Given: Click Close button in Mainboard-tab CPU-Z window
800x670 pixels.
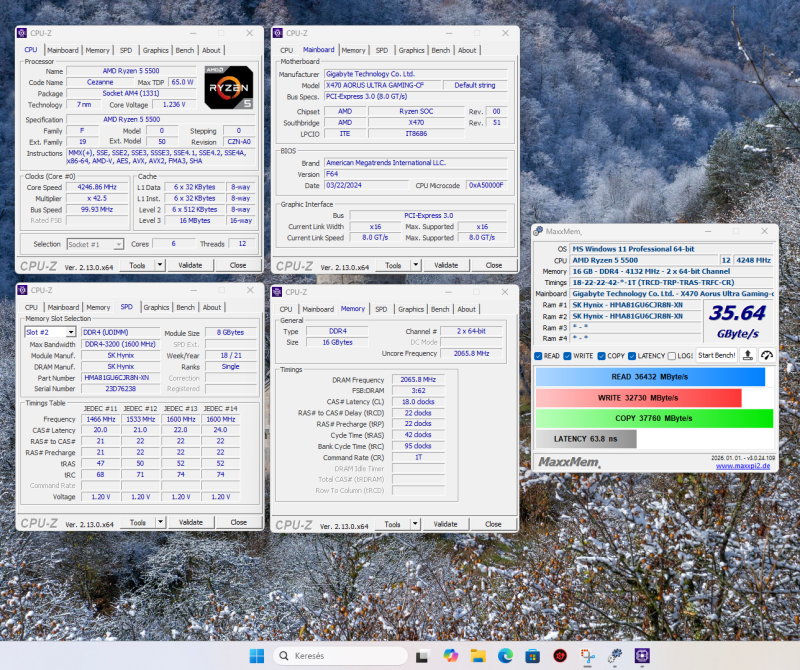Looking at the screenshot, I should (493, 265).
